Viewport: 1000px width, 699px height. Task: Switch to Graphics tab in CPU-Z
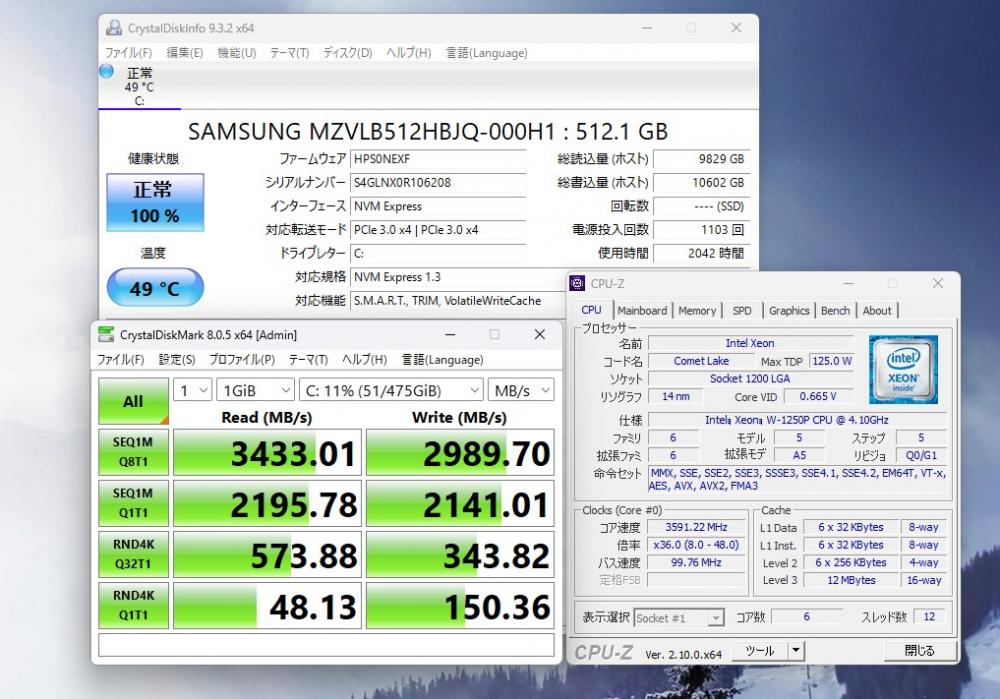[x=789, y=311]
